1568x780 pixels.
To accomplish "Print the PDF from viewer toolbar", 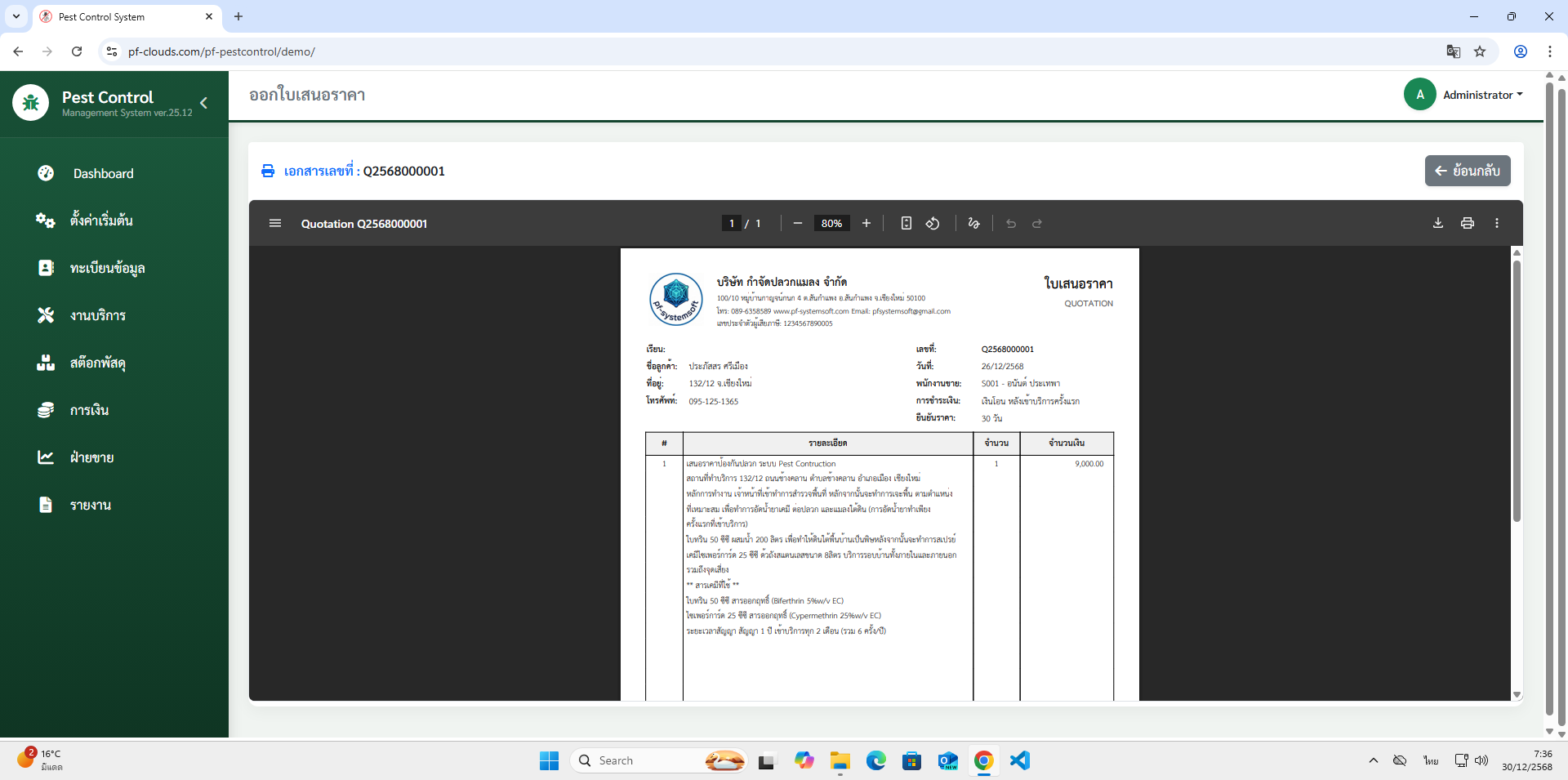I will coord(1468,223).
